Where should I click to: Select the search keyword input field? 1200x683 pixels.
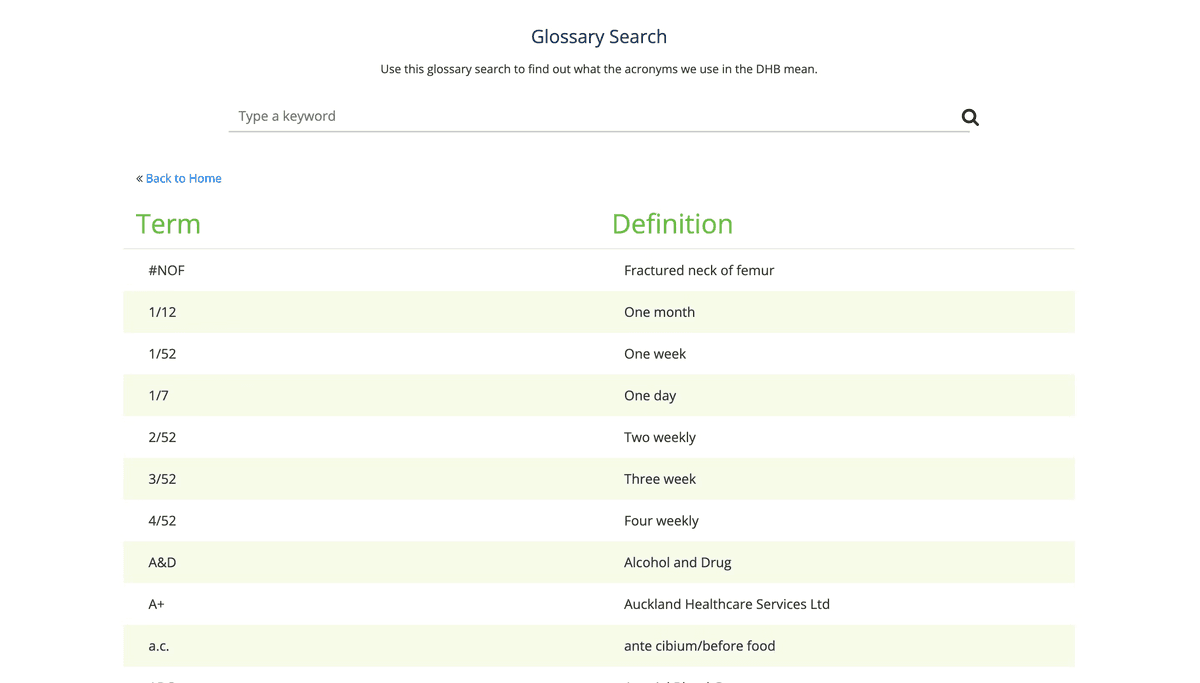click(x=500, y=115)
